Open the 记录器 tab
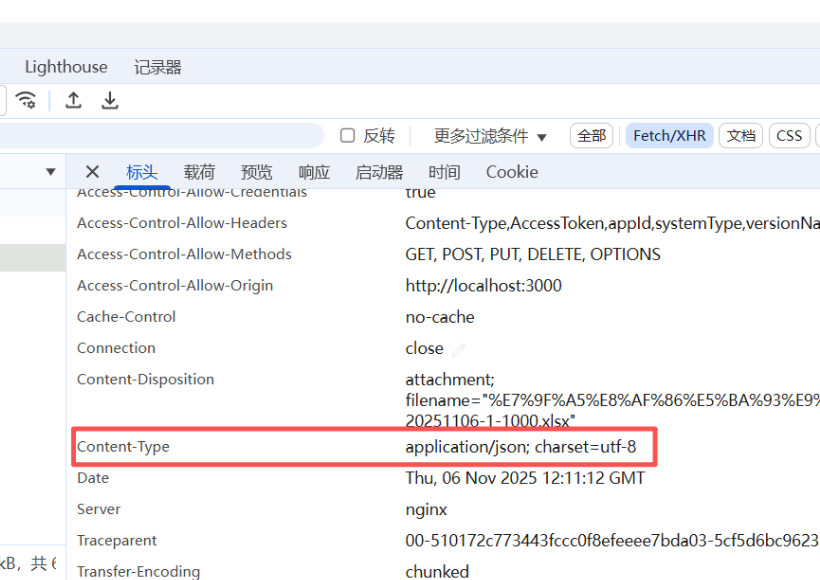 point(157,67)
